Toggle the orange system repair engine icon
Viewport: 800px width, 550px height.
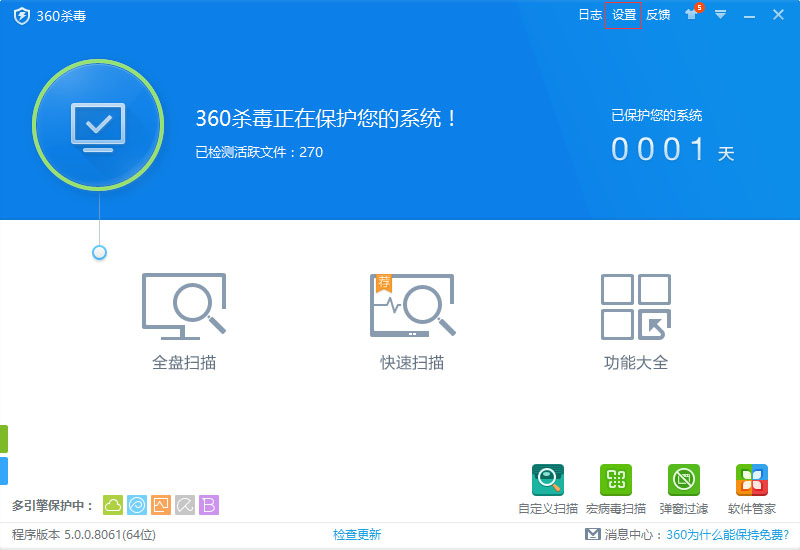(x=161, y=505)
